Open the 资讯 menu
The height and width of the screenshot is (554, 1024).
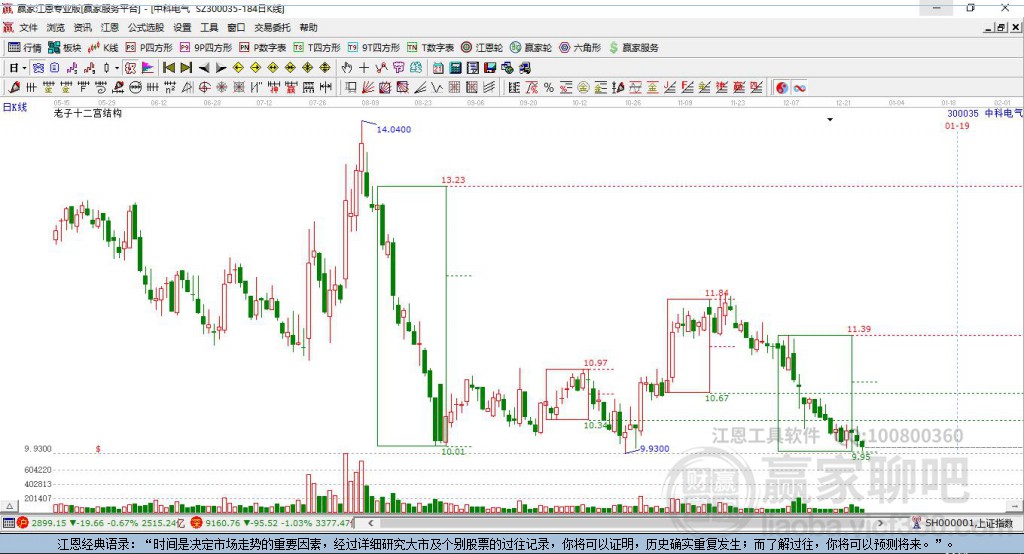click(82, 27)
